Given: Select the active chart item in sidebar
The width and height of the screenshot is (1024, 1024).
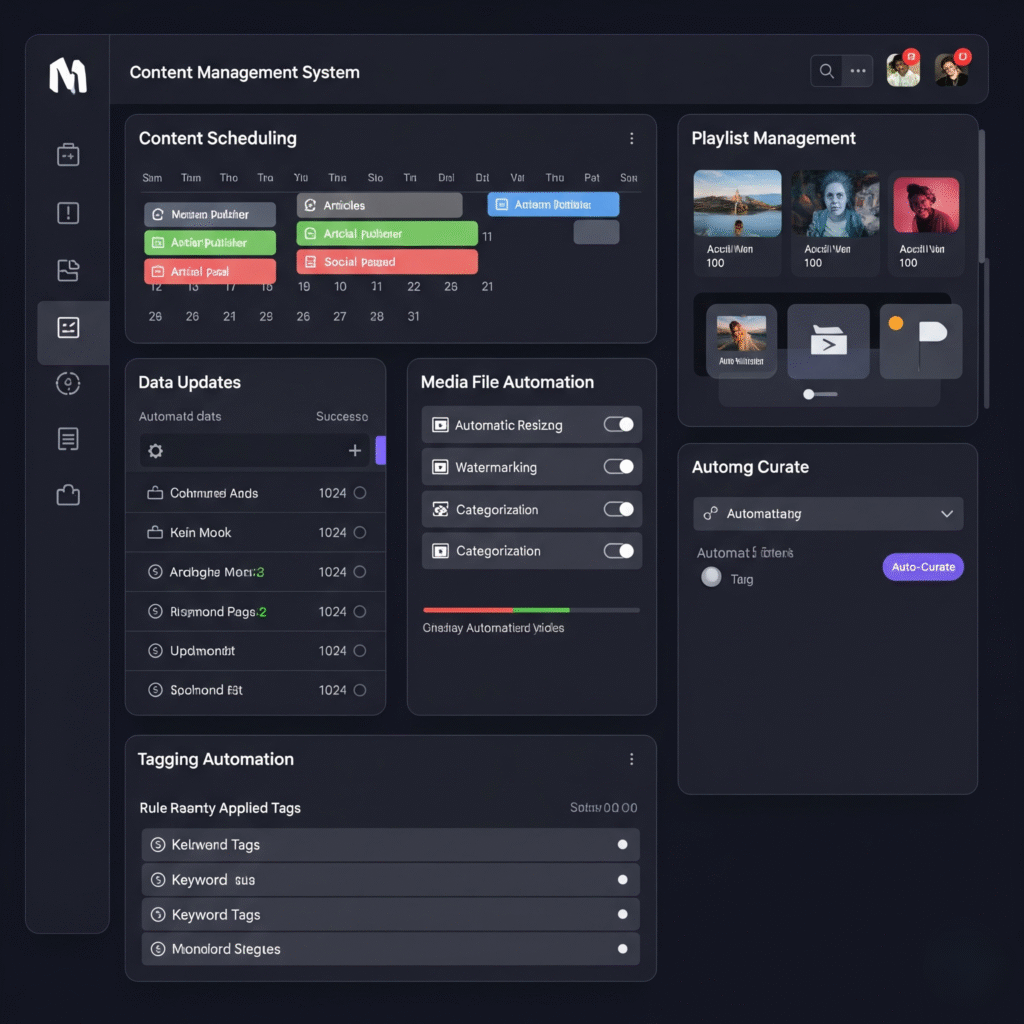Looking at the screenshot, I should click(68, 328).
